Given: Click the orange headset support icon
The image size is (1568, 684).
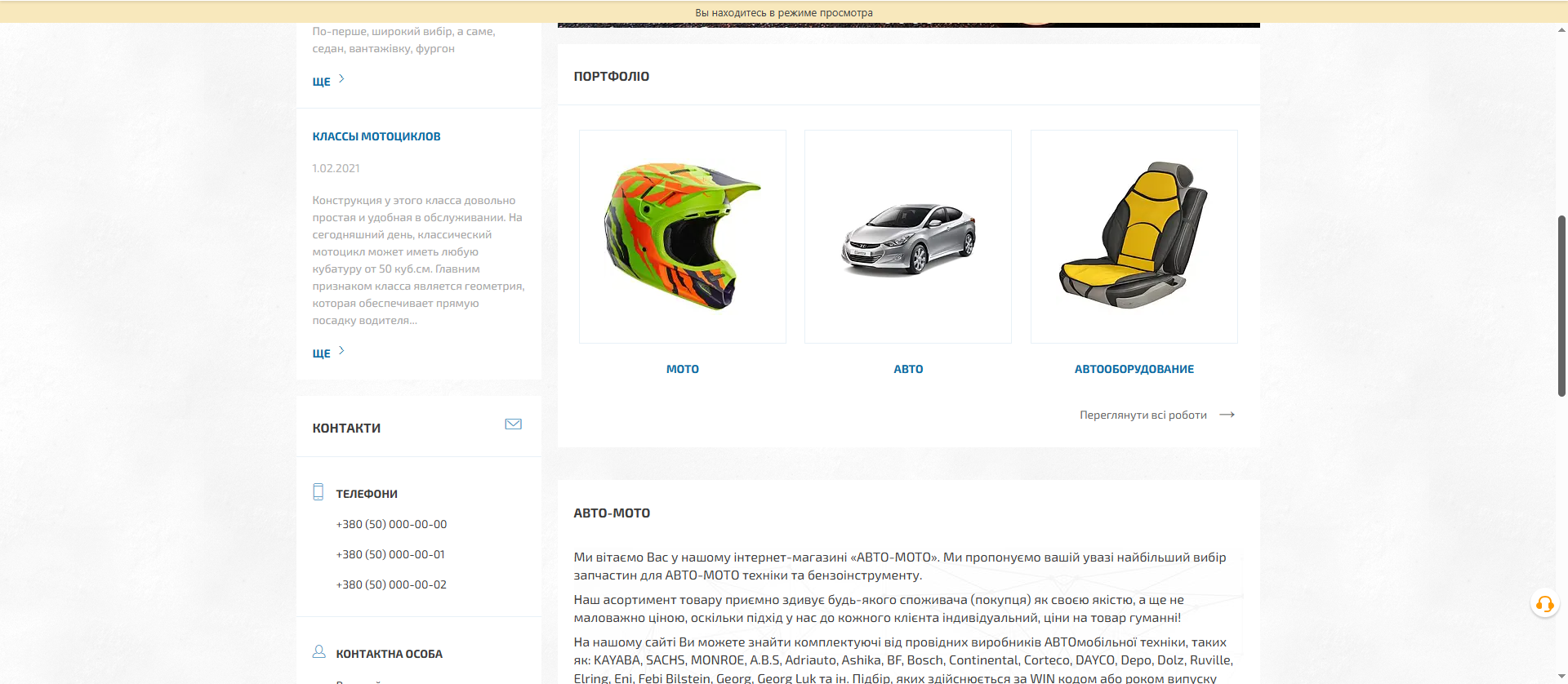Looking at the screenshot, I should pos(1544,604).
